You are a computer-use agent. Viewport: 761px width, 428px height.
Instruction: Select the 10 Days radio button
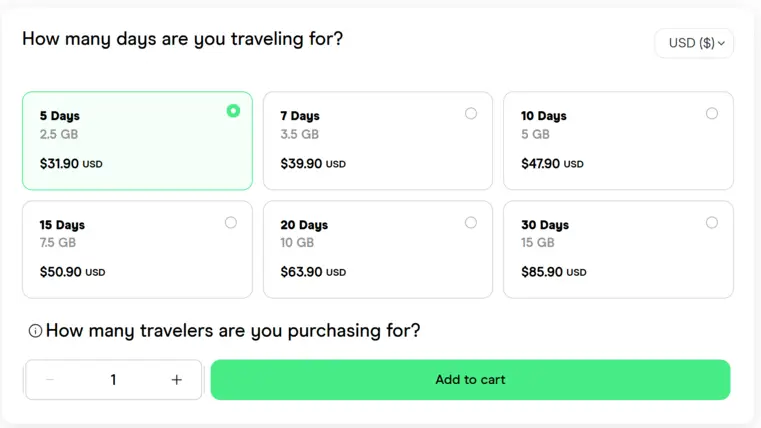(x=711, y=114)
